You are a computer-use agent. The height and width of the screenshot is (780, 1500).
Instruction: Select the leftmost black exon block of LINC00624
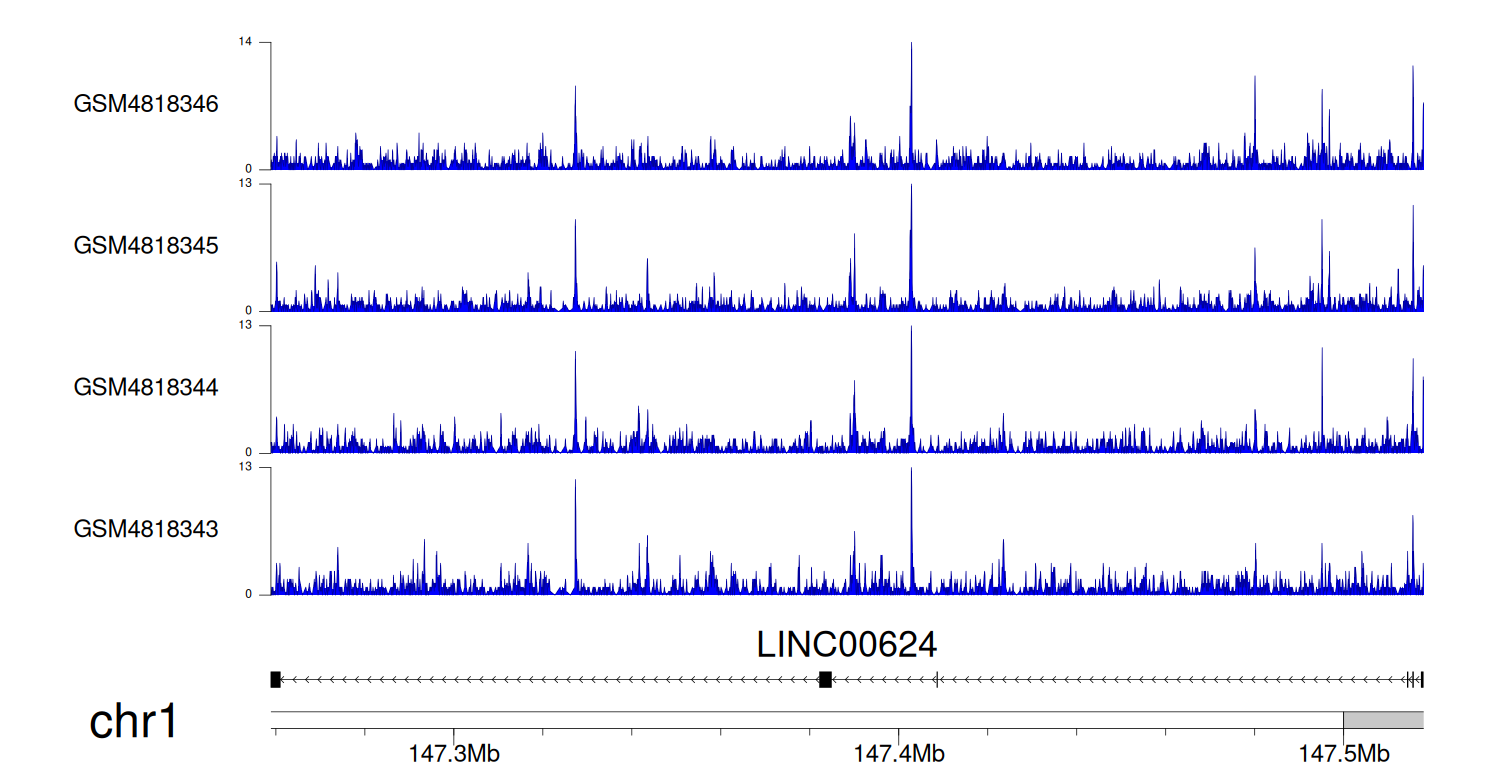275,680
